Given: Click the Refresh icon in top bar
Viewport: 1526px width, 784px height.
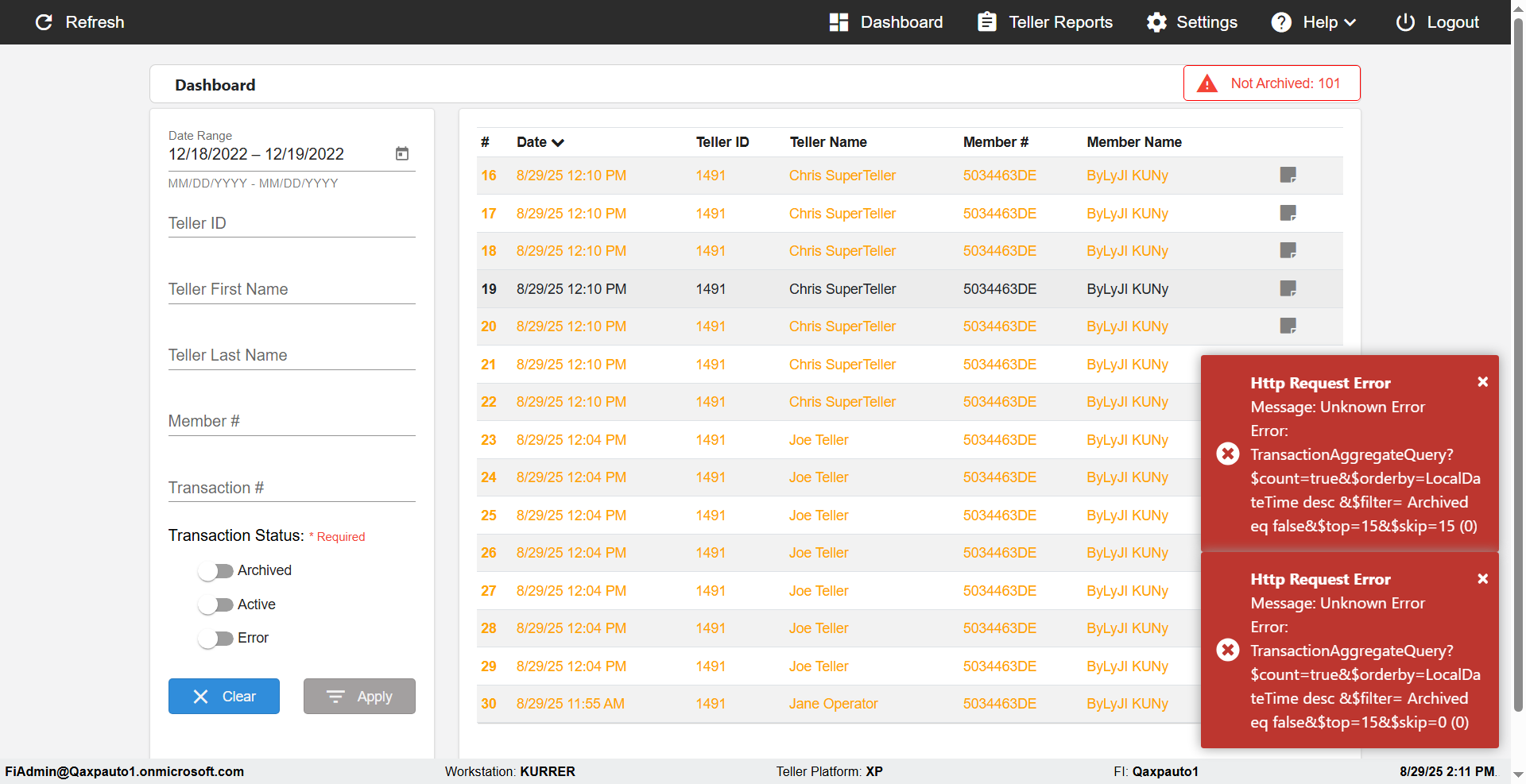Looking at the screenshot, I should 44,22.
